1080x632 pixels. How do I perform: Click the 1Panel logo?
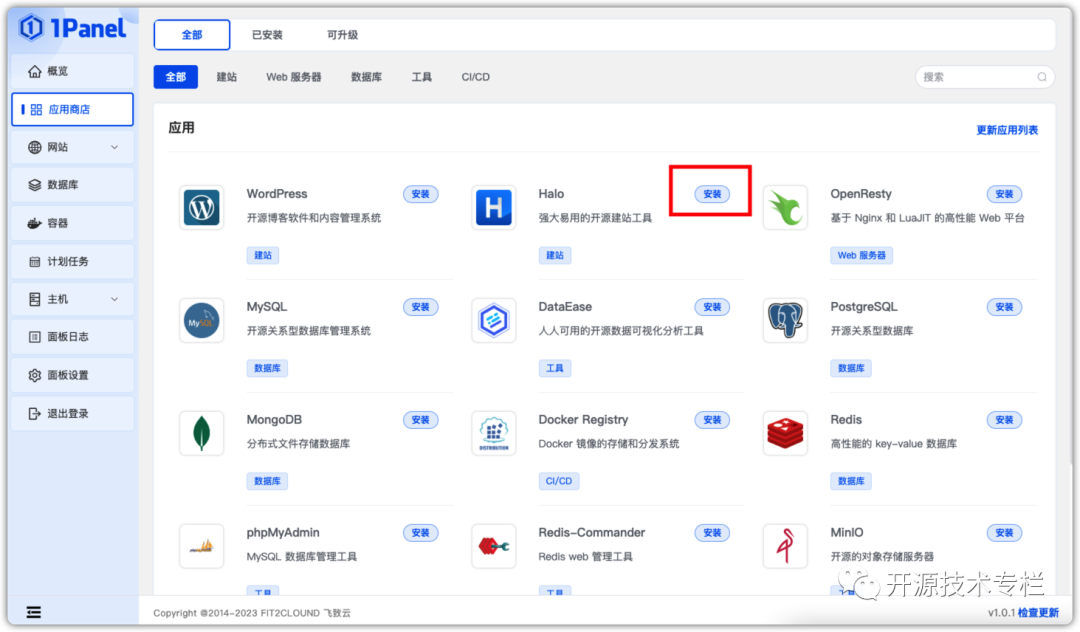pos(72,28)
